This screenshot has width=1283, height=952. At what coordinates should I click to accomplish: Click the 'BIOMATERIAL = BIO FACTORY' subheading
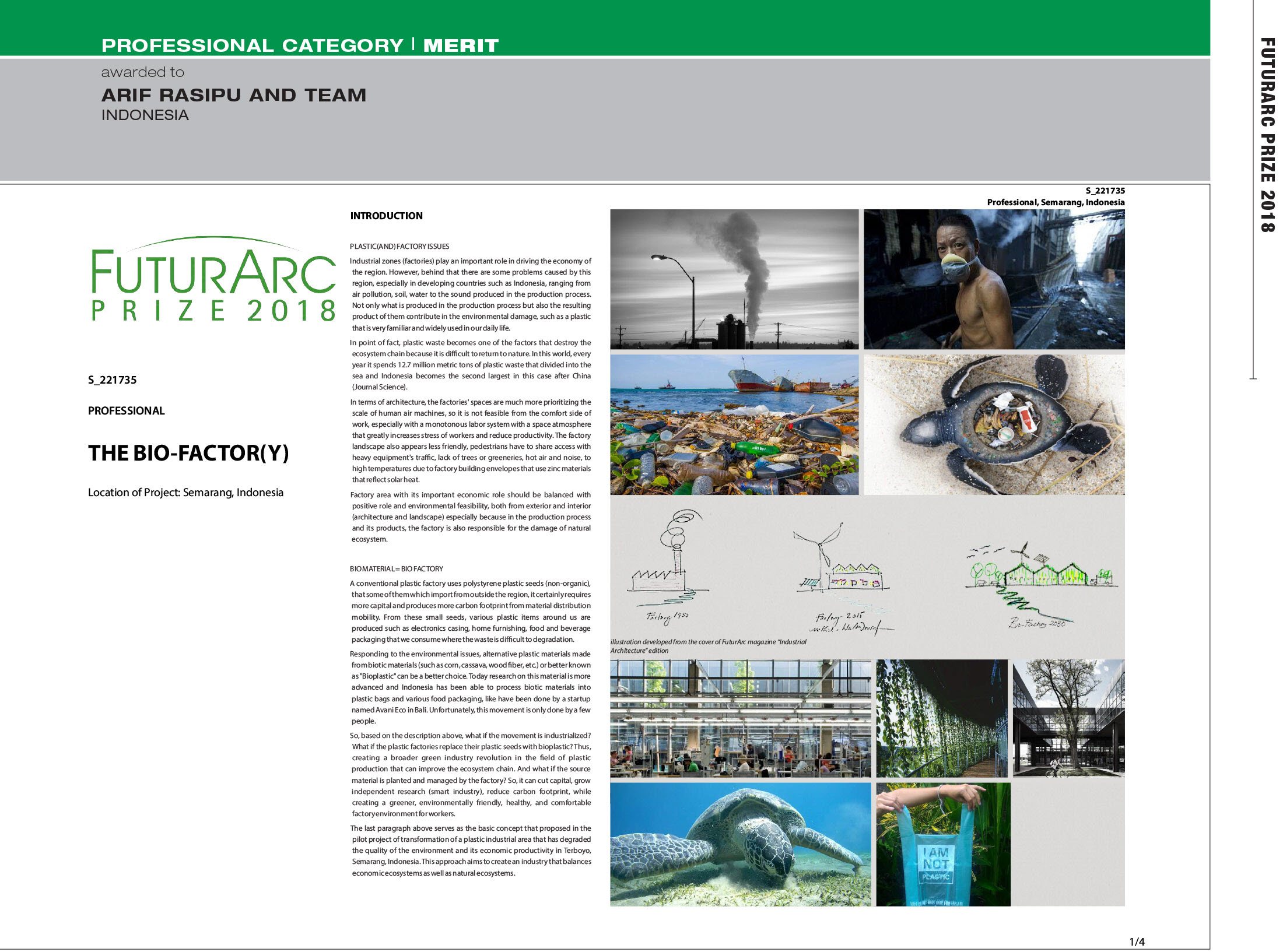pos(397,569)
